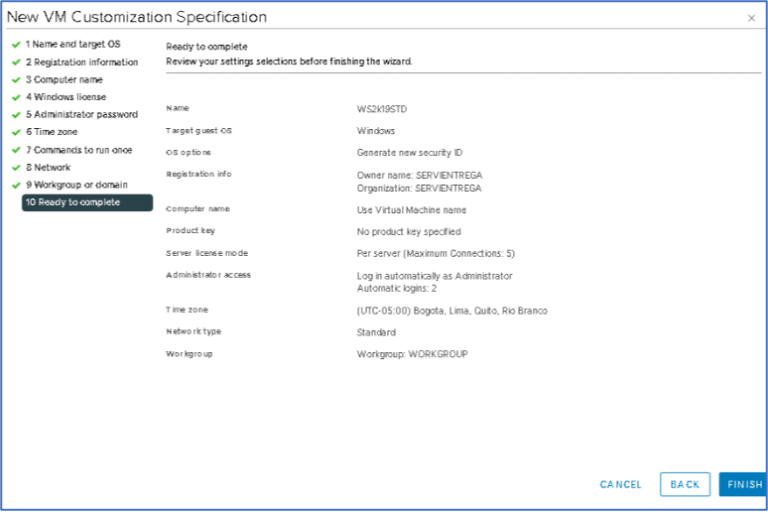Click the BACK button
This screenshot has width=768, height=512.
685,485
